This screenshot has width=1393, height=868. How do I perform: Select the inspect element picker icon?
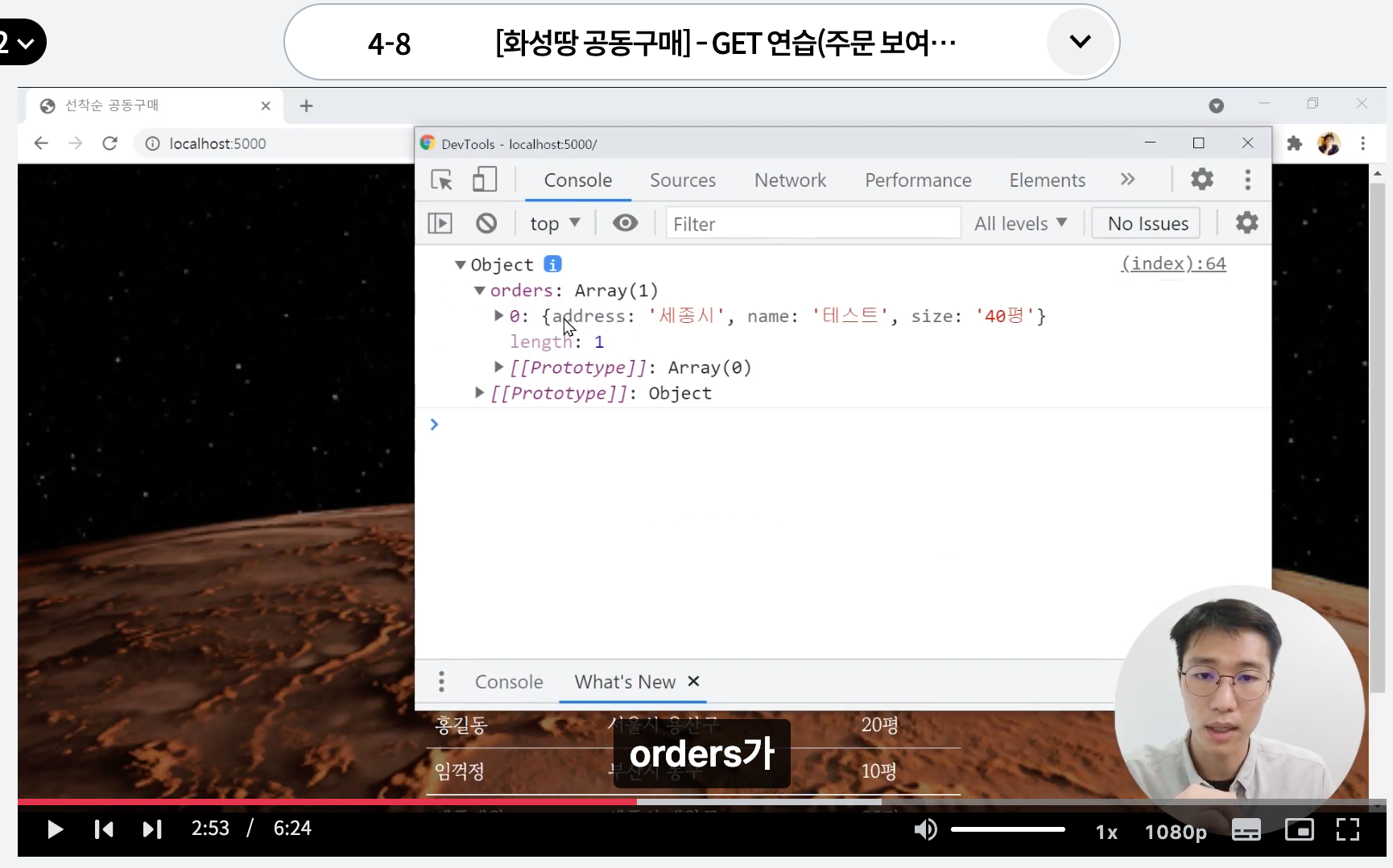441,180
